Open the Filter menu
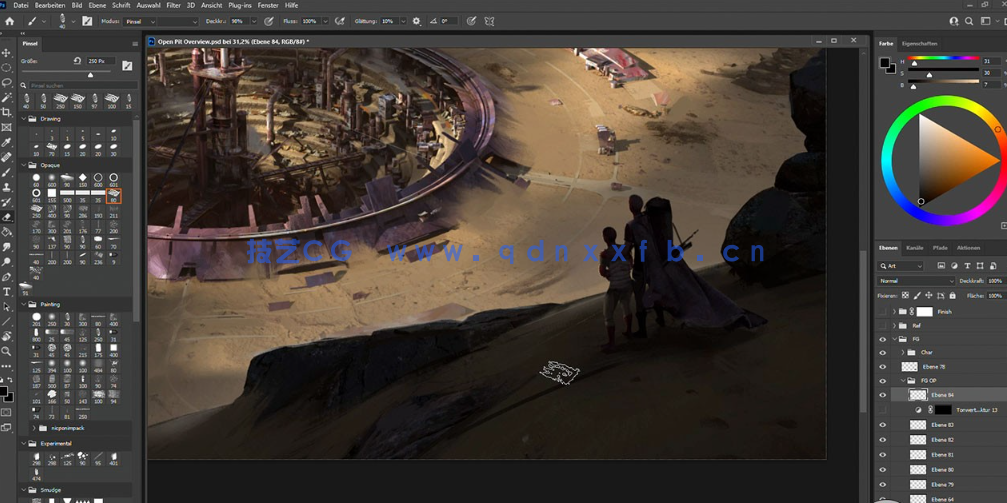Viewport: 1007px width, 503px height. pyautogui.click(x=173, y=5)
